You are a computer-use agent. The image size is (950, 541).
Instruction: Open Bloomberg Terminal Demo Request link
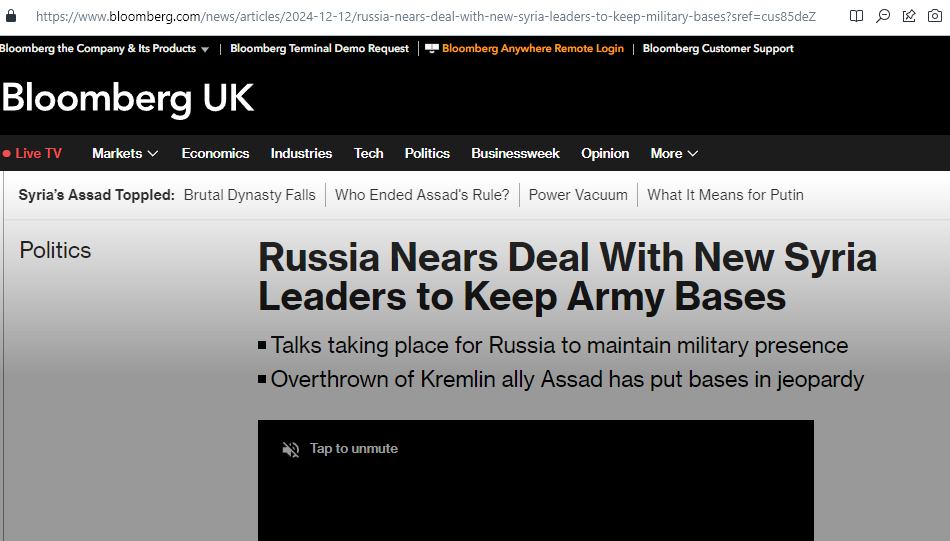click(319, 48)
